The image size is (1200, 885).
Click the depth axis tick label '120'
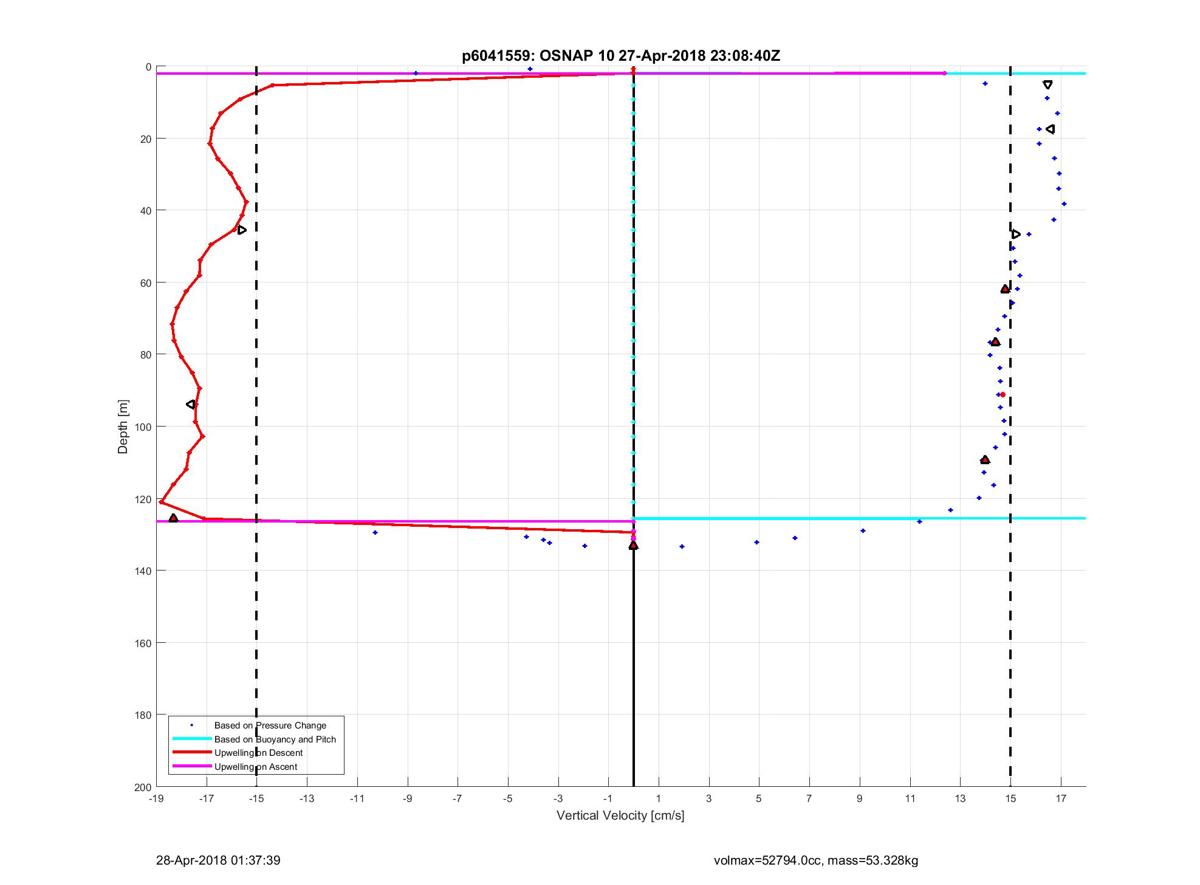142,499
